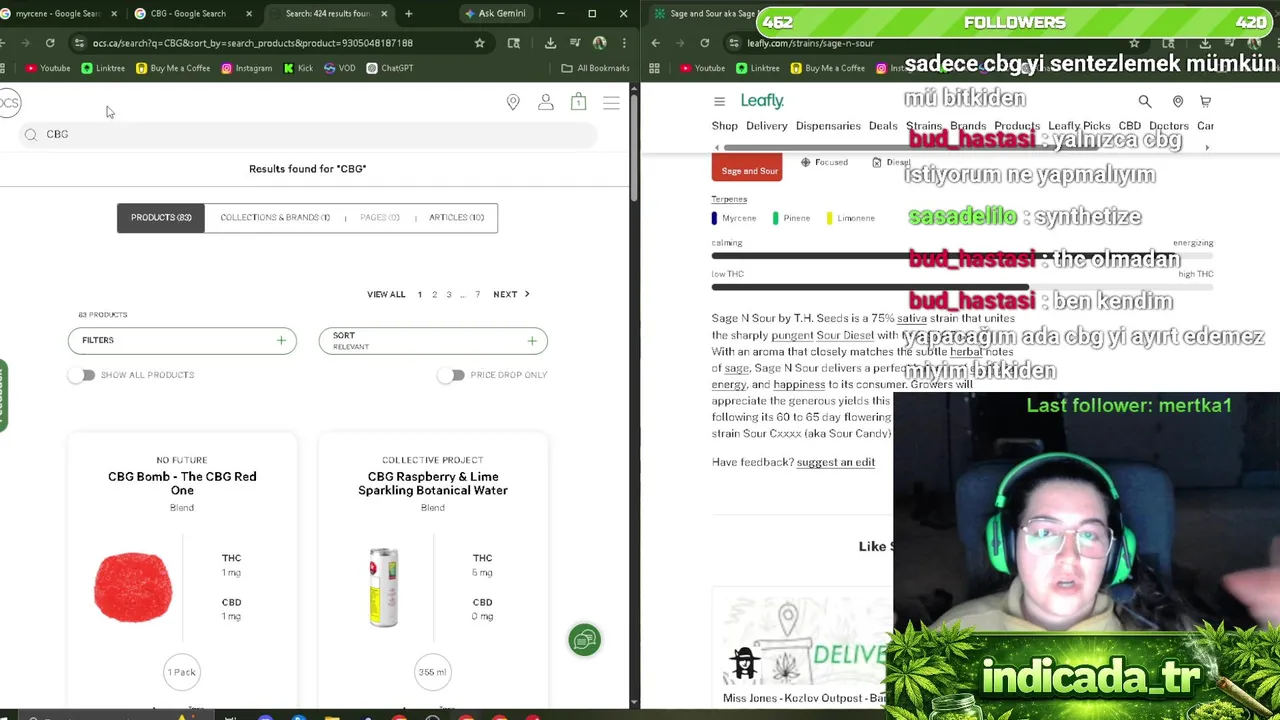This screenshot has width=1280, height=720.
Task: Click the red CBG gummy product image
Action: click(133, 587)
